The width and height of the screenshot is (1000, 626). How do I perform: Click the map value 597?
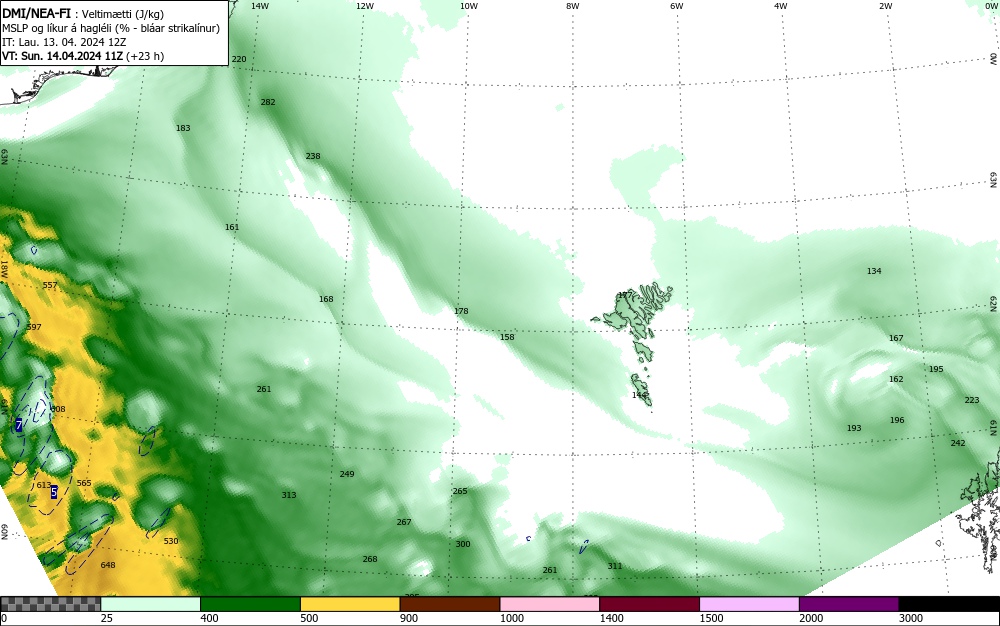(34, 327)
